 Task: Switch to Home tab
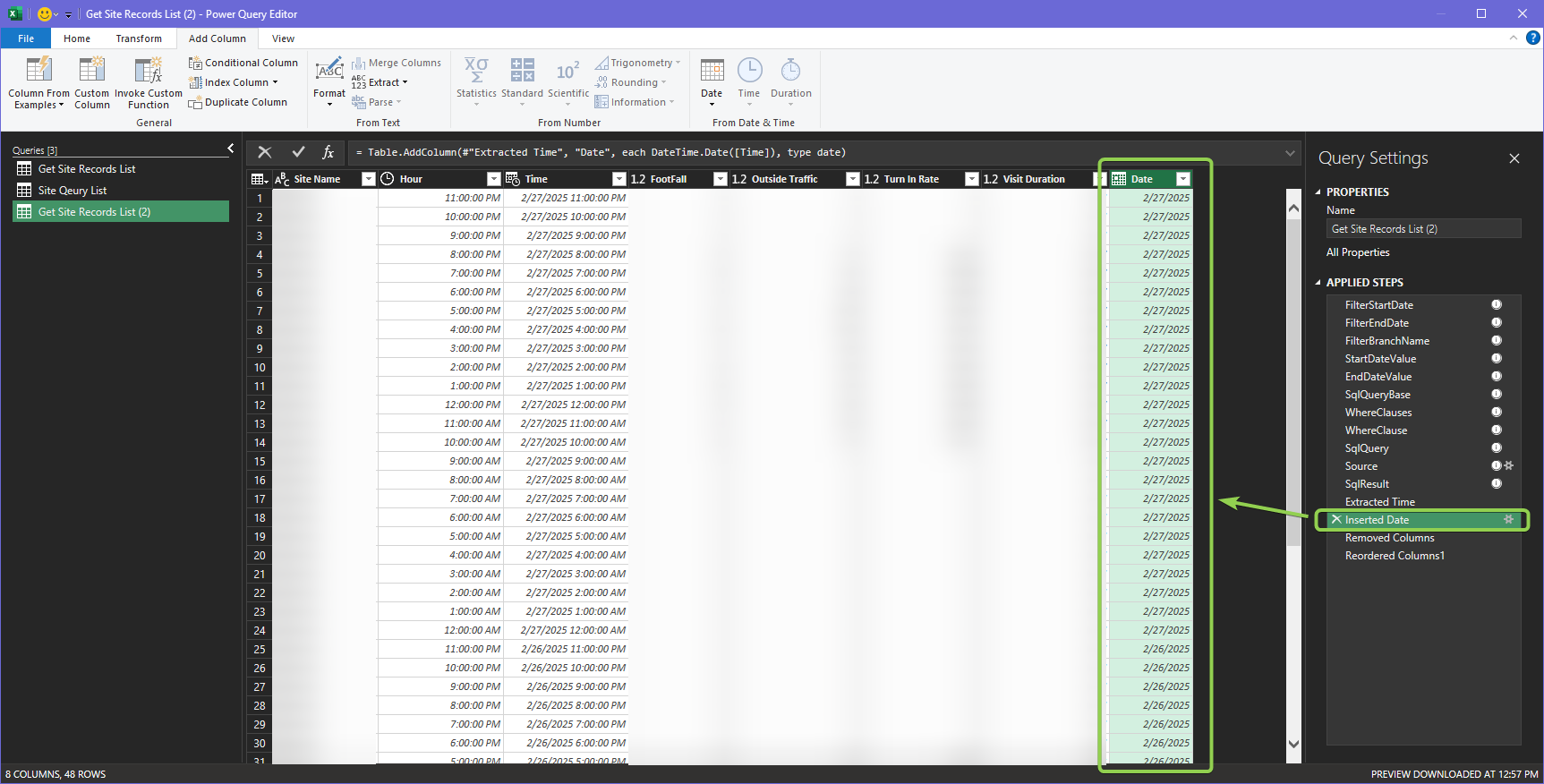coord(77,38)
